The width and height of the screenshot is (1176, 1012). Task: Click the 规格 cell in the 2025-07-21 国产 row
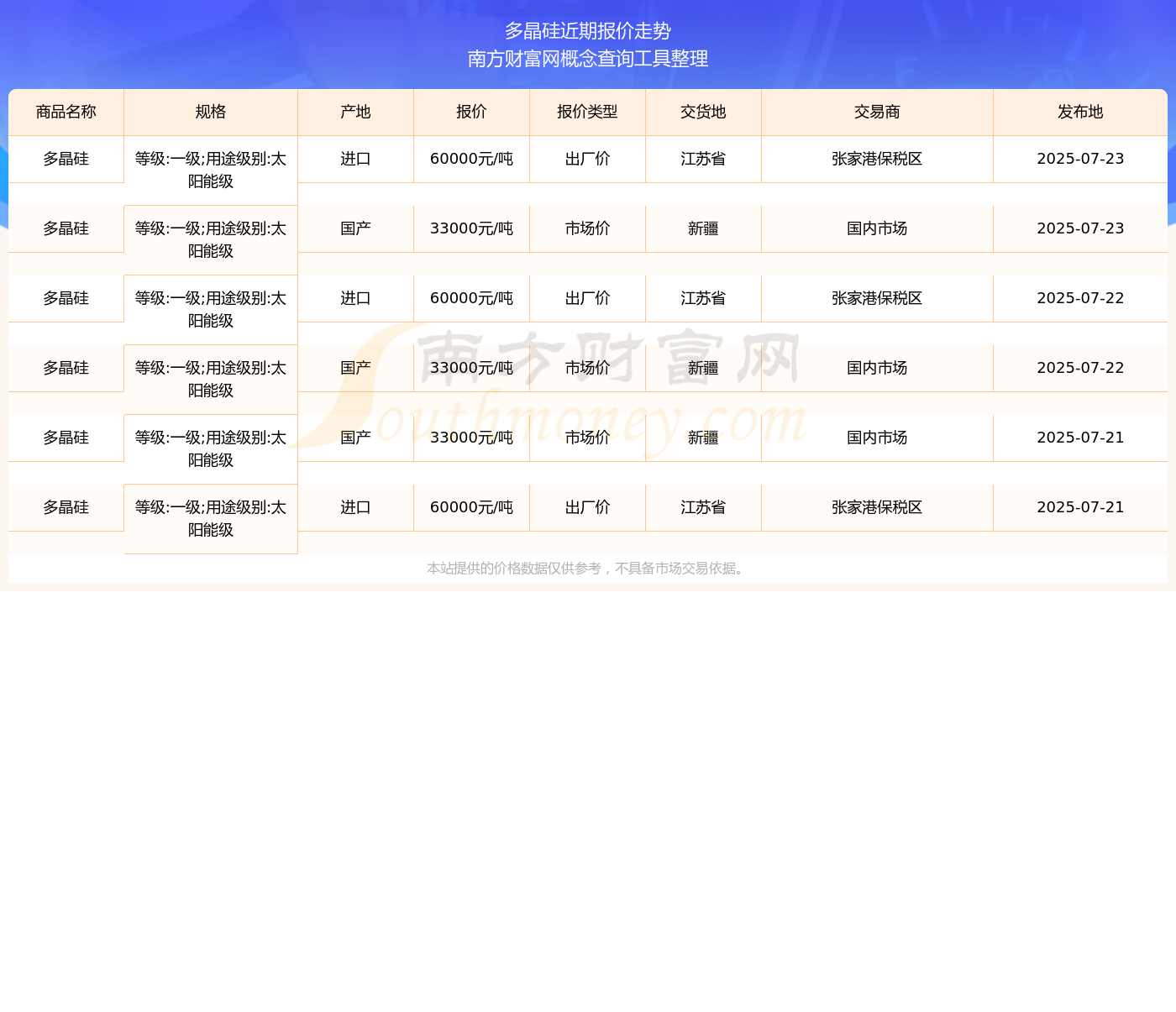coord(211,449)
